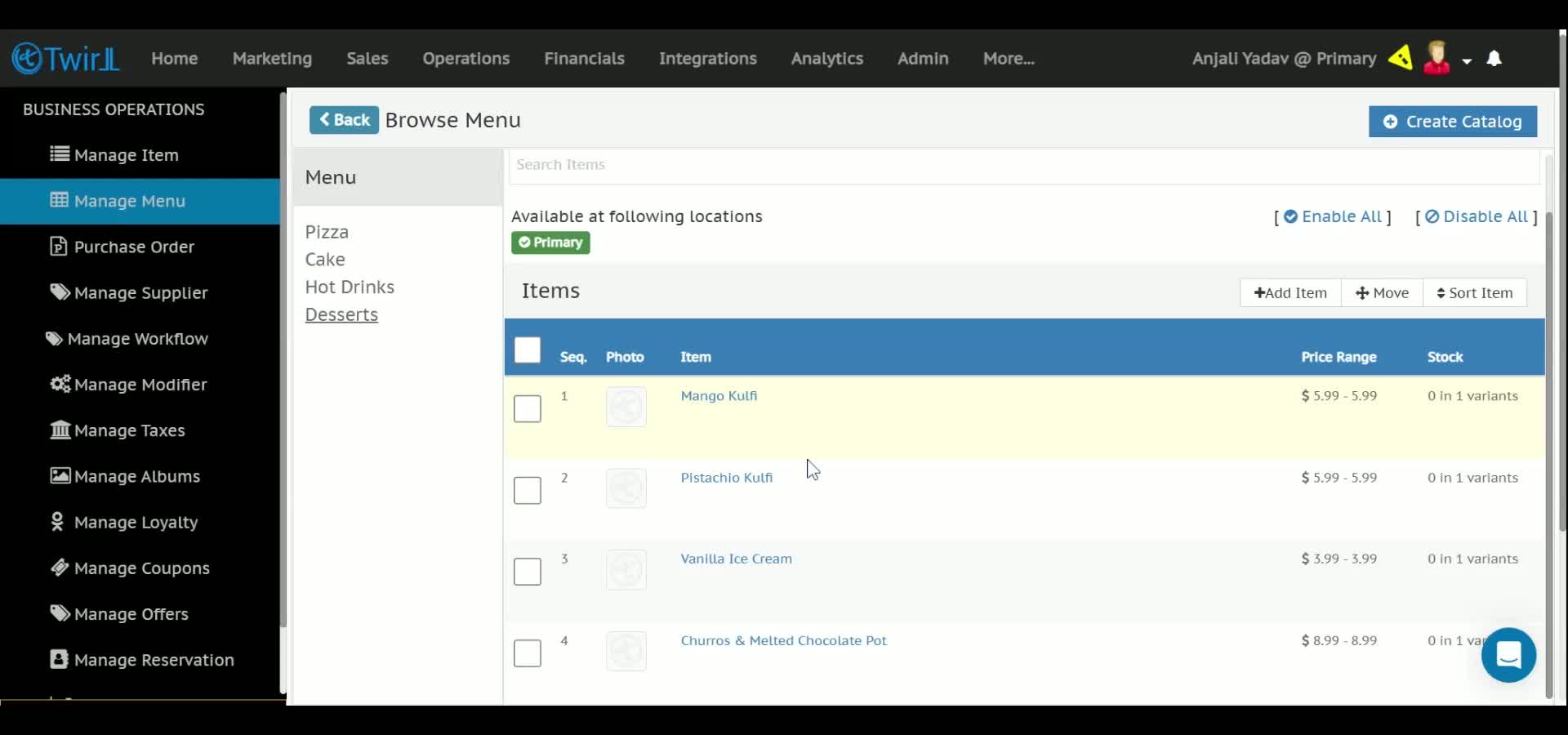This screenshot has height=735, width=1568.
Task: Click Mango Kulfi stock '0 in 1 variants'
Action: coord(1472,396)
